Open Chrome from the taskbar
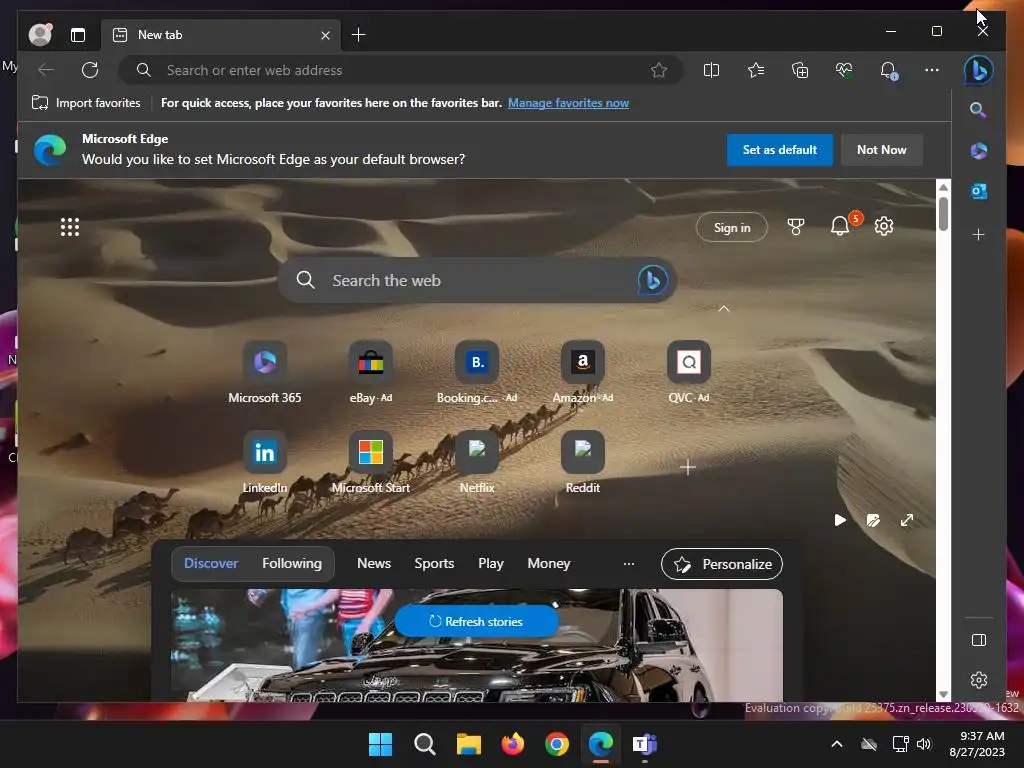This screenshot has height=768, width=1024. (556, 744)
